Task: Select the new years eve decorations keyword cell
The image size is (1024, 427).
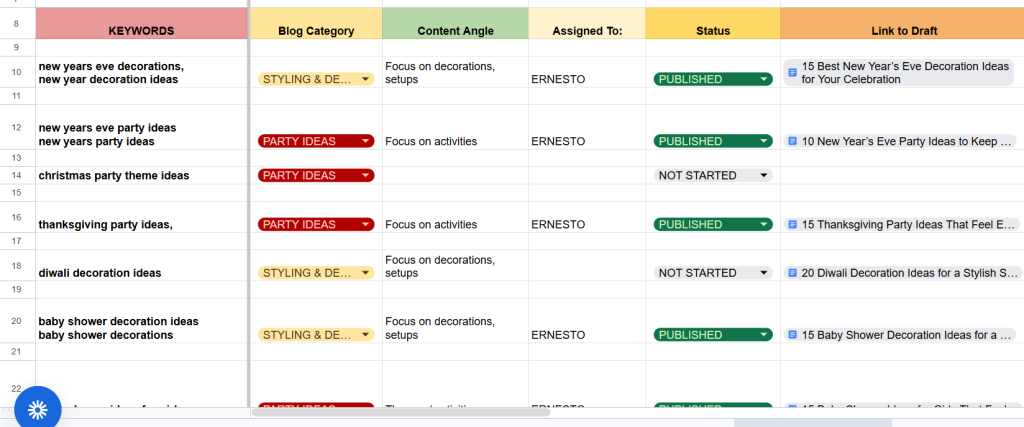Action: coord(142,72)
